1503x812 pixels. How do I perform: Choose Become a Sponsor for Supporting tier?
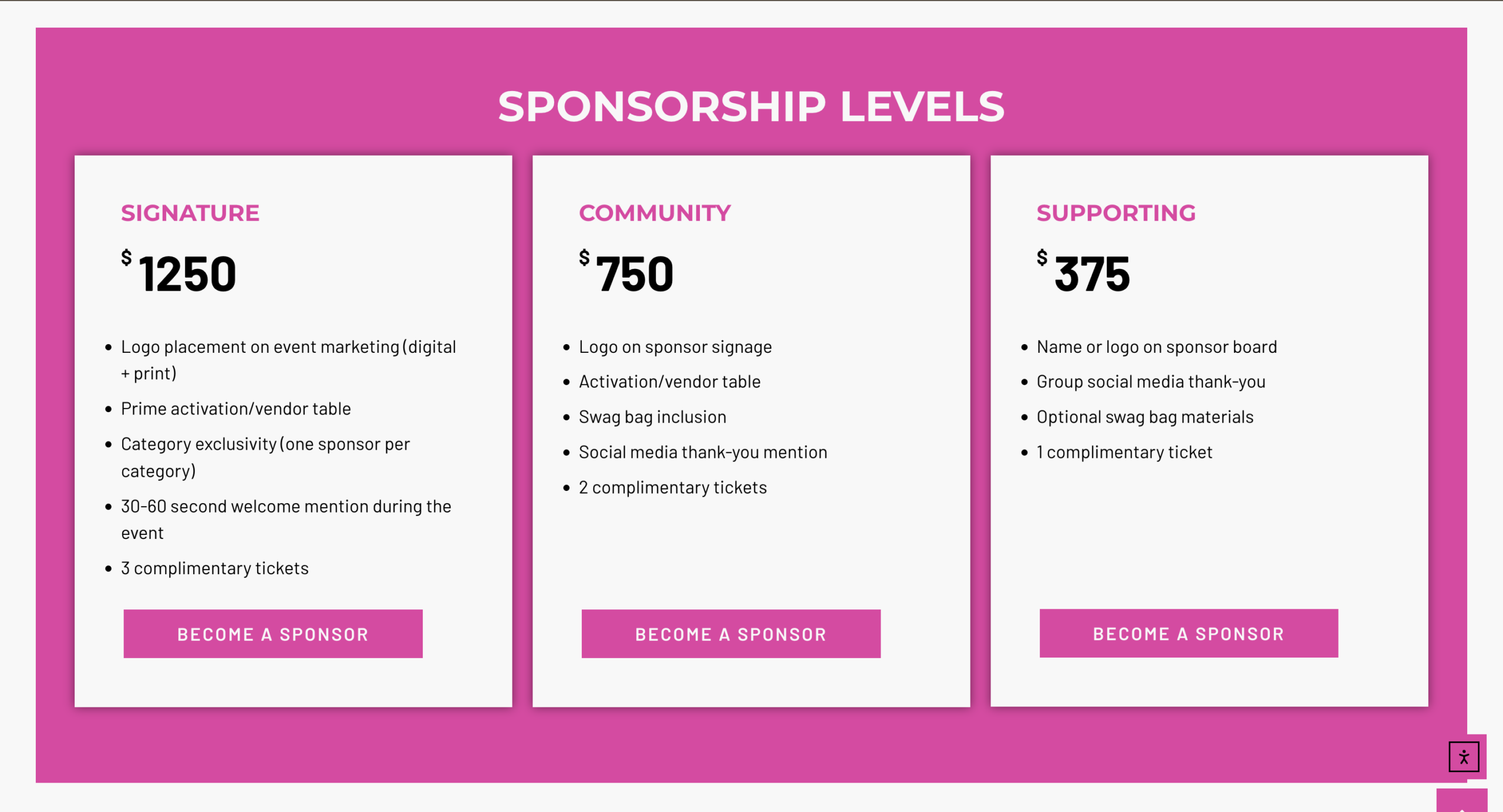point(1188,633)
